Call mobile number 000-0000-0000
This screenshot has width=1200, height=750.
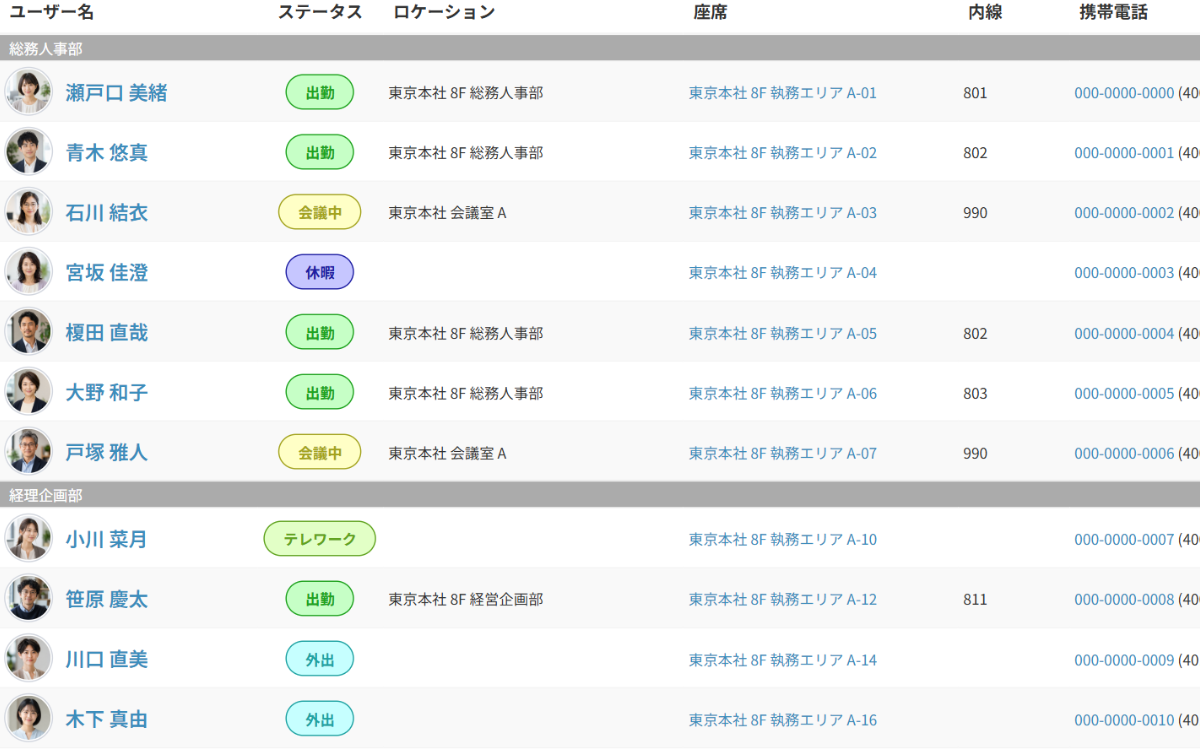point(1124,93)
